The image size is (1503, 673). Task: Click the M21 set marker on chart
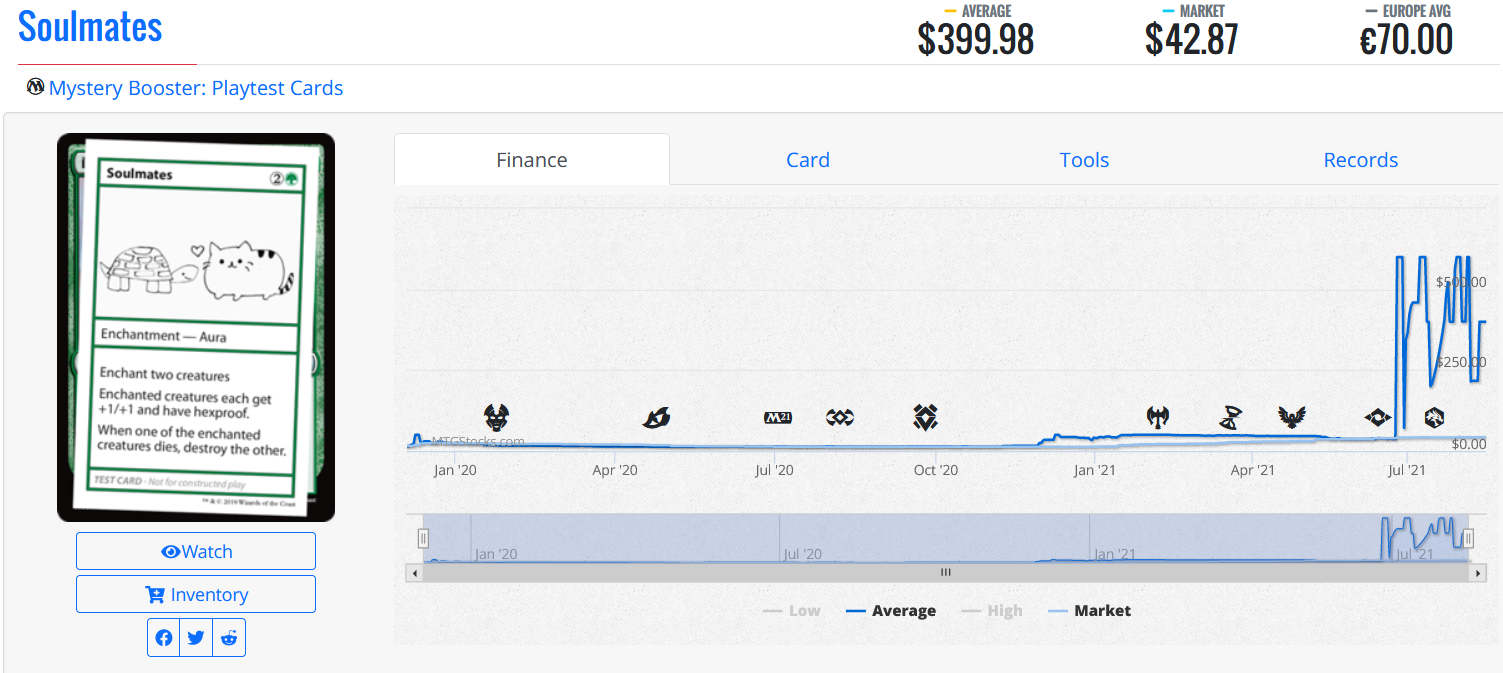tap(778, 417)
